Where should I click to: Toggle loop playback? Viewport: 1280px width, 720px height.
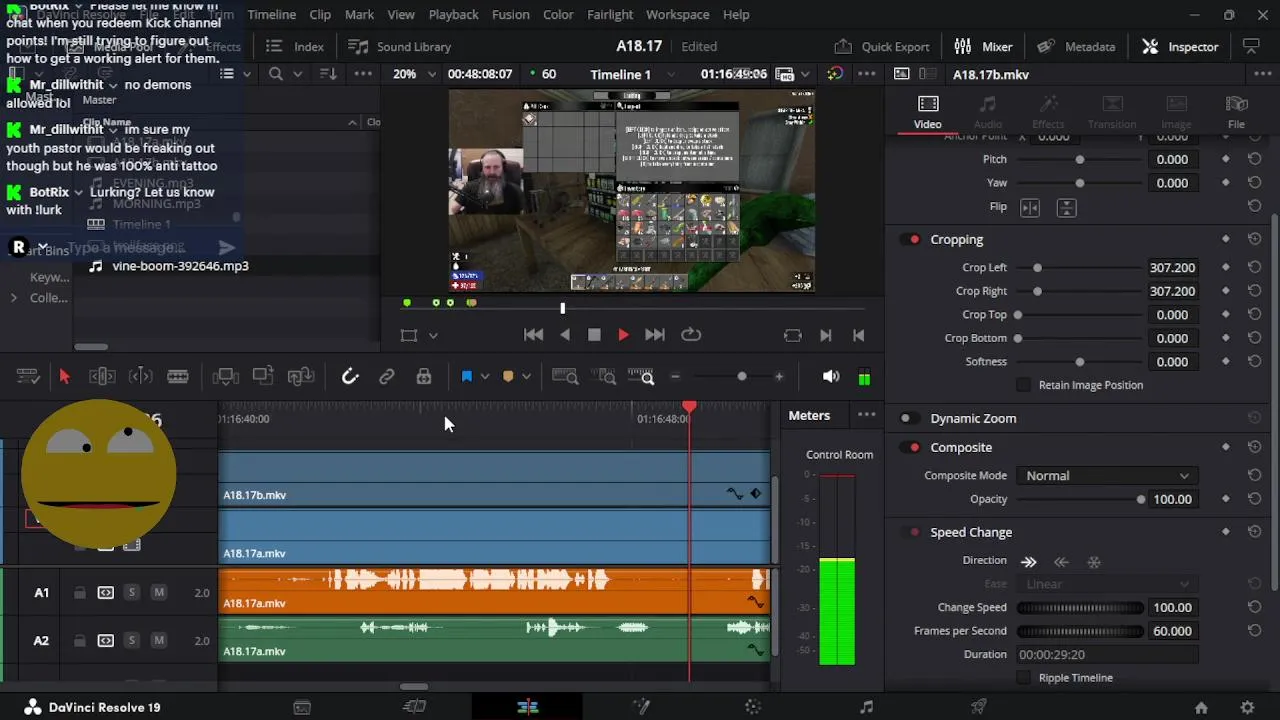(691, 335)
